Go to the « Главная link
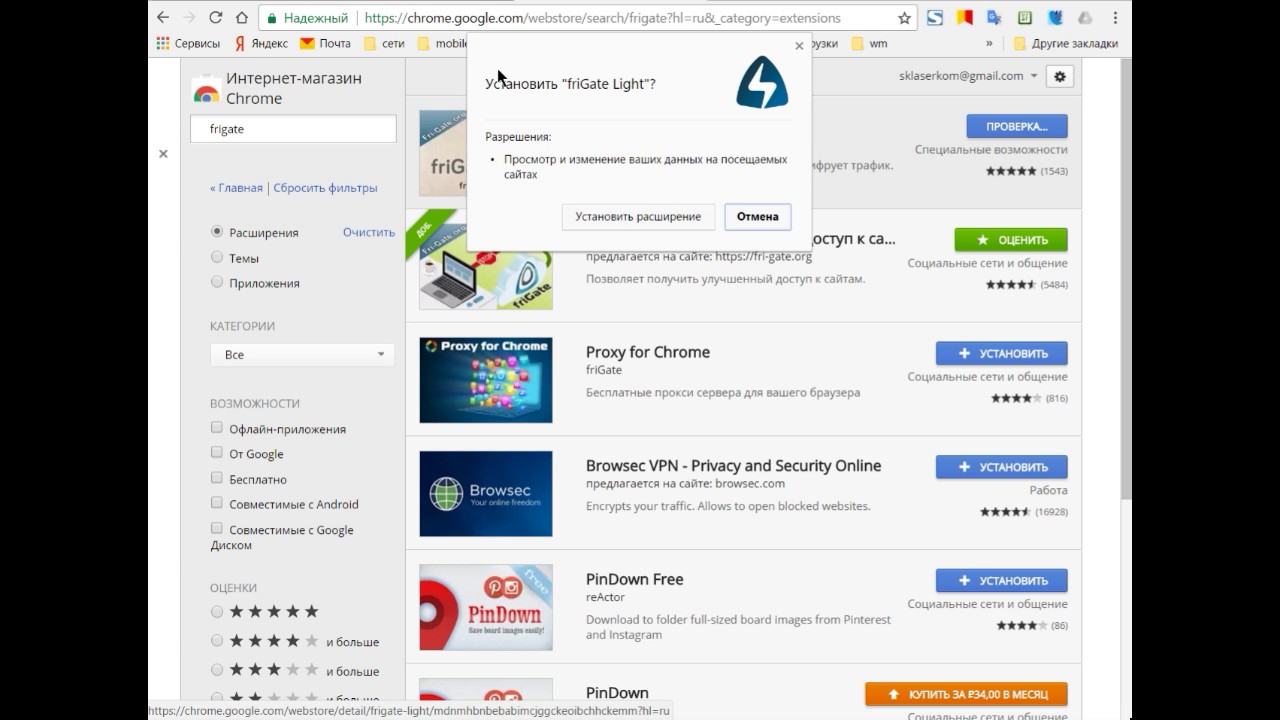The height and width of the screenshot is (720, 1280). pyautogui.click(x=237, y=188)
